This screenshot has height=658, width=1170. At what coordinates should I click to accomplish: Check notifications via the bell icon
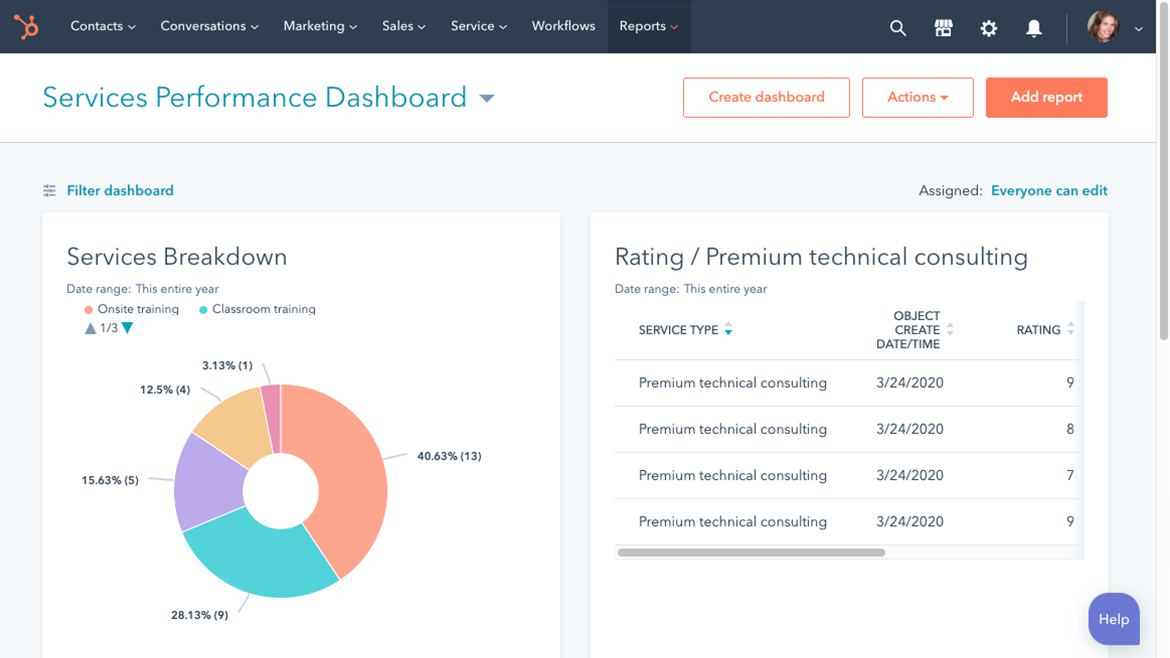coord(1033,28)
